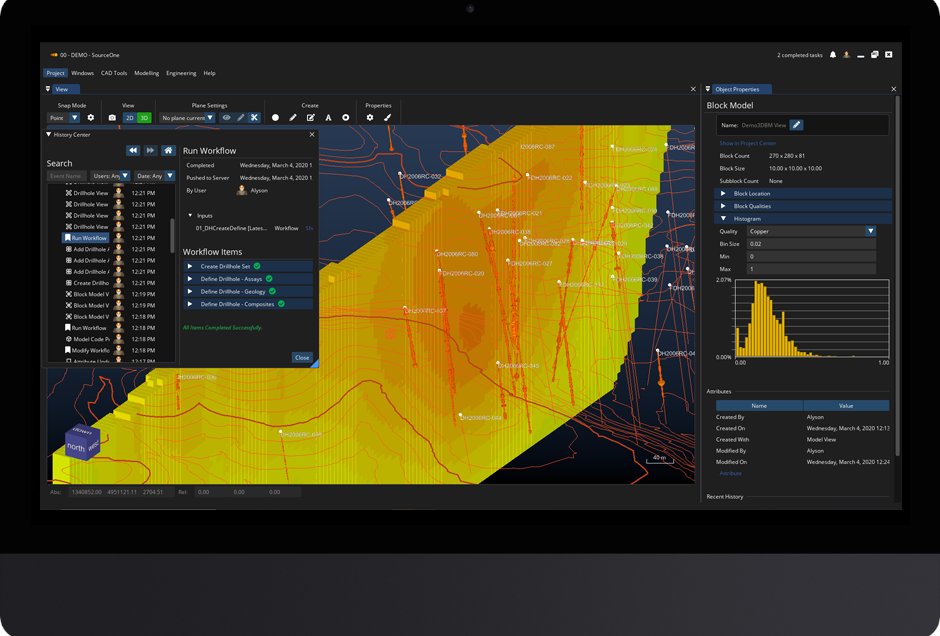Select the Properties paintbrush tool
Viewport: 940px width, 636px height.
(387, 117)
